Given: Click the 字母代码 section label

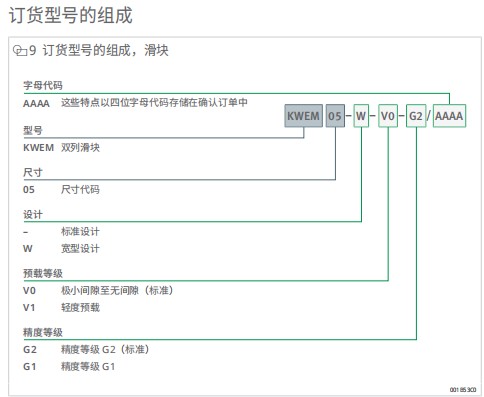Looking at the screenshot, I should click(43, 85).
